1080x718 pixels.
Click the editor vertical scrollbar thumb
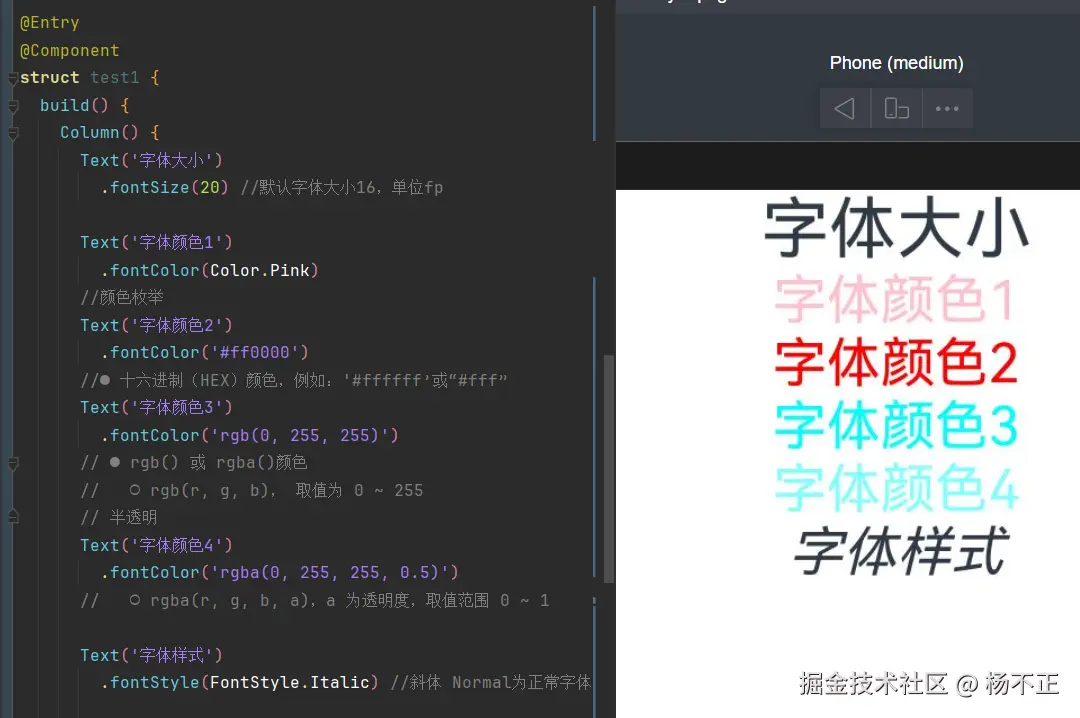pyautogui.click(x=608, y=469)
